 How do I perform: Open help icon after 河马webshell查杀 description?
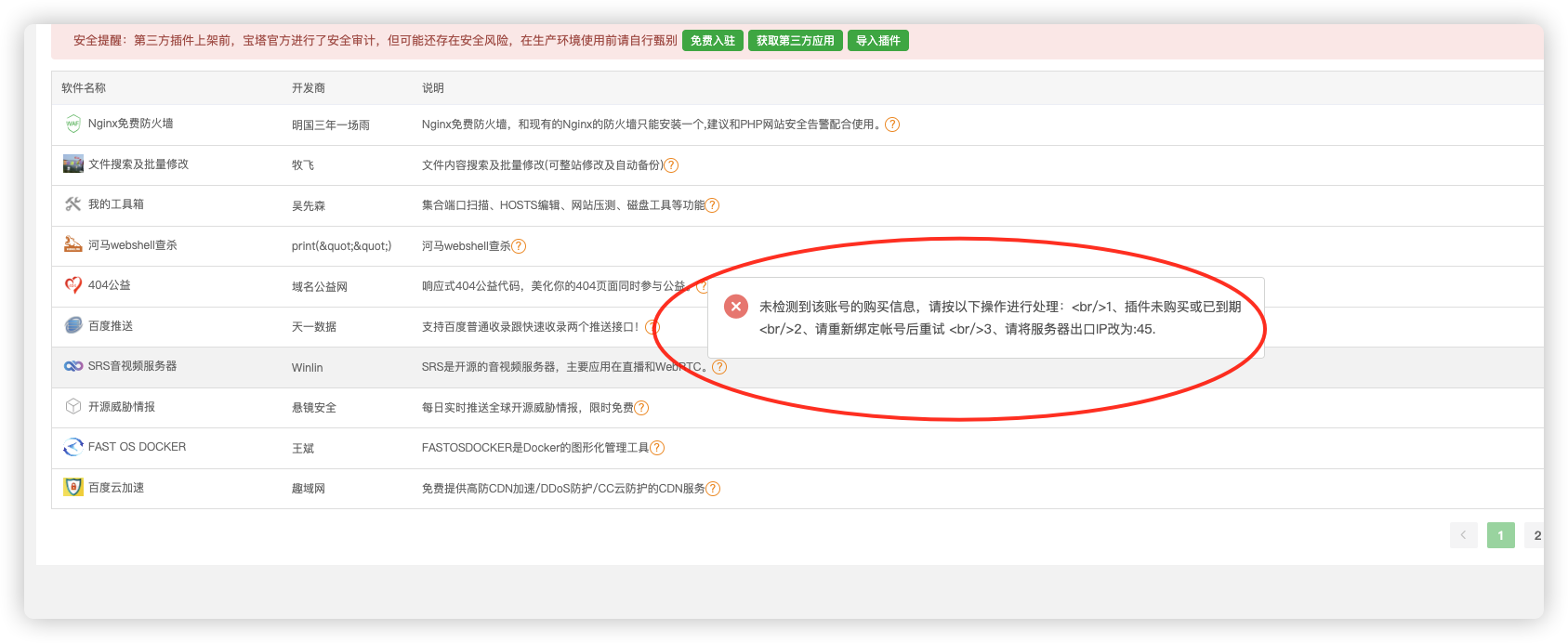pyautogui.click(x=519, y=246)
